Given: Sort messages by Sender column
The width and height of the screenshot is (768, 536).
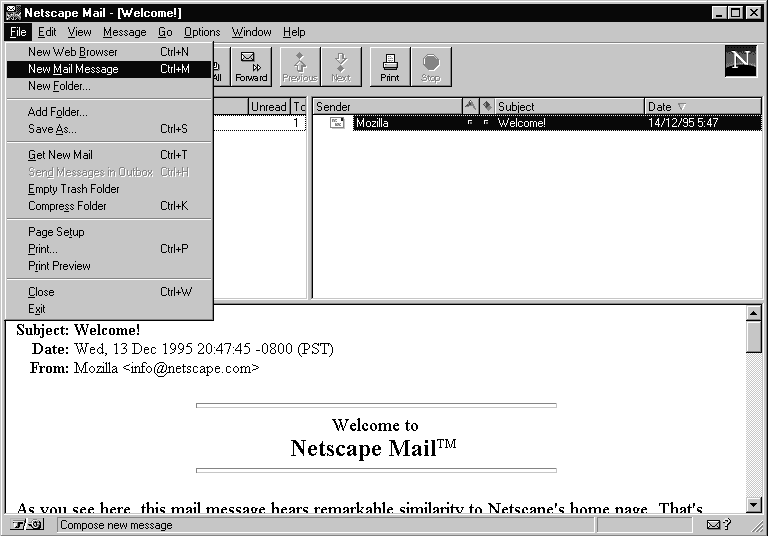Looking at the screenshot, I should point(387,106).
